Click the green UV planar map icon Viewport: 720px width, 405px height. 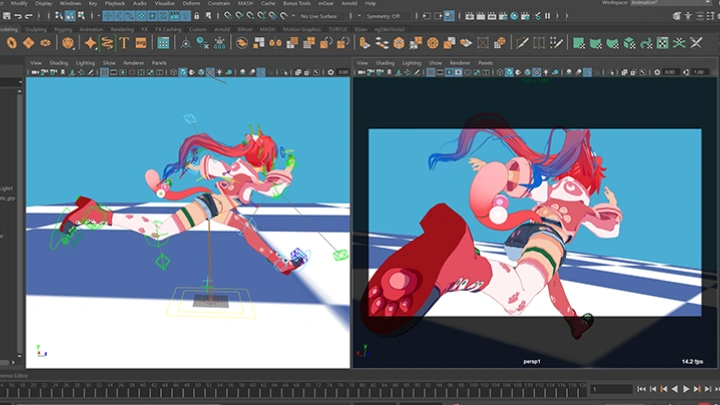[579, 43]
